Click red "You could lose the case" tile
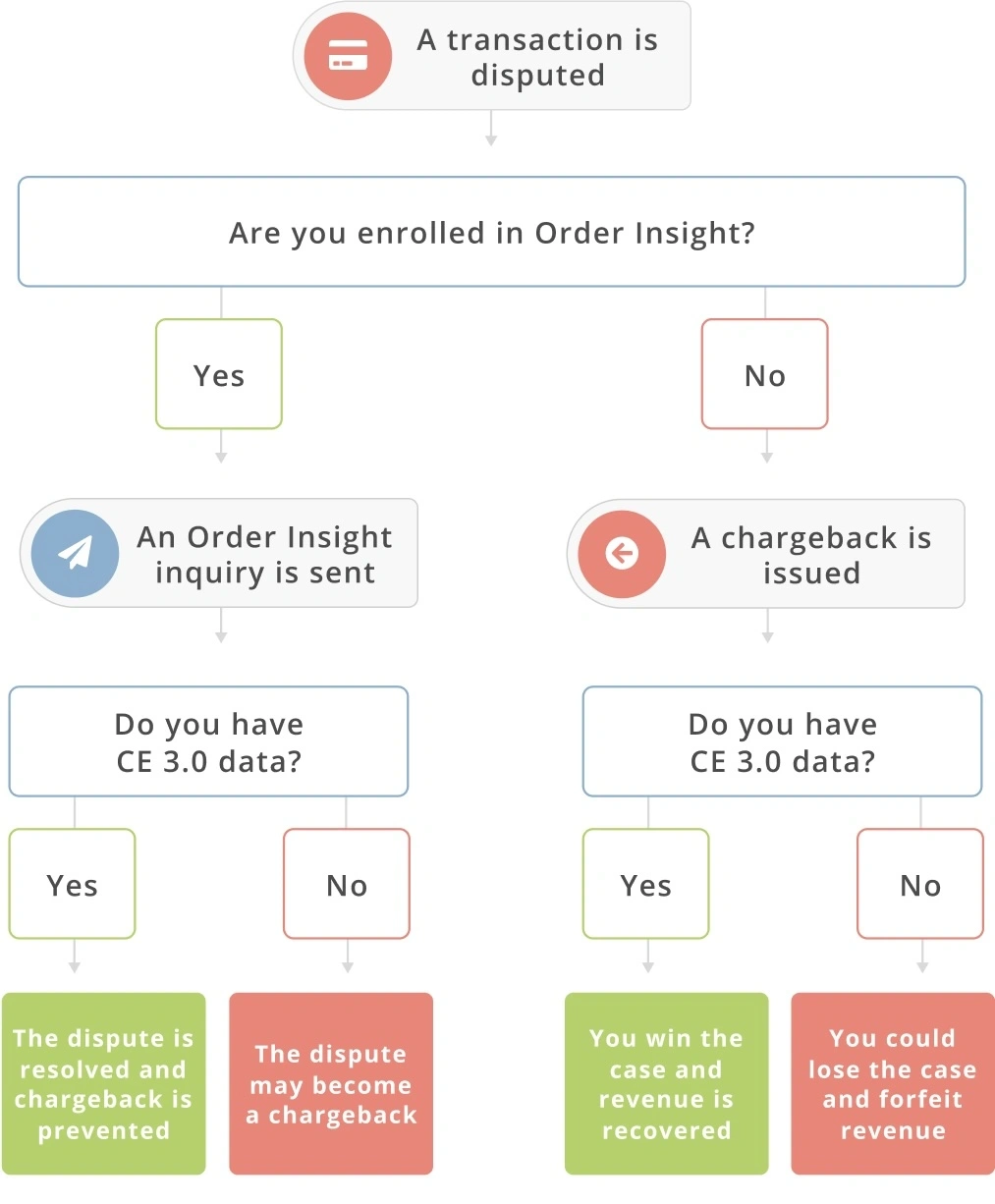Image resolution: width=995 pixels, height=1204 pixels. (x=892, y=1083)
